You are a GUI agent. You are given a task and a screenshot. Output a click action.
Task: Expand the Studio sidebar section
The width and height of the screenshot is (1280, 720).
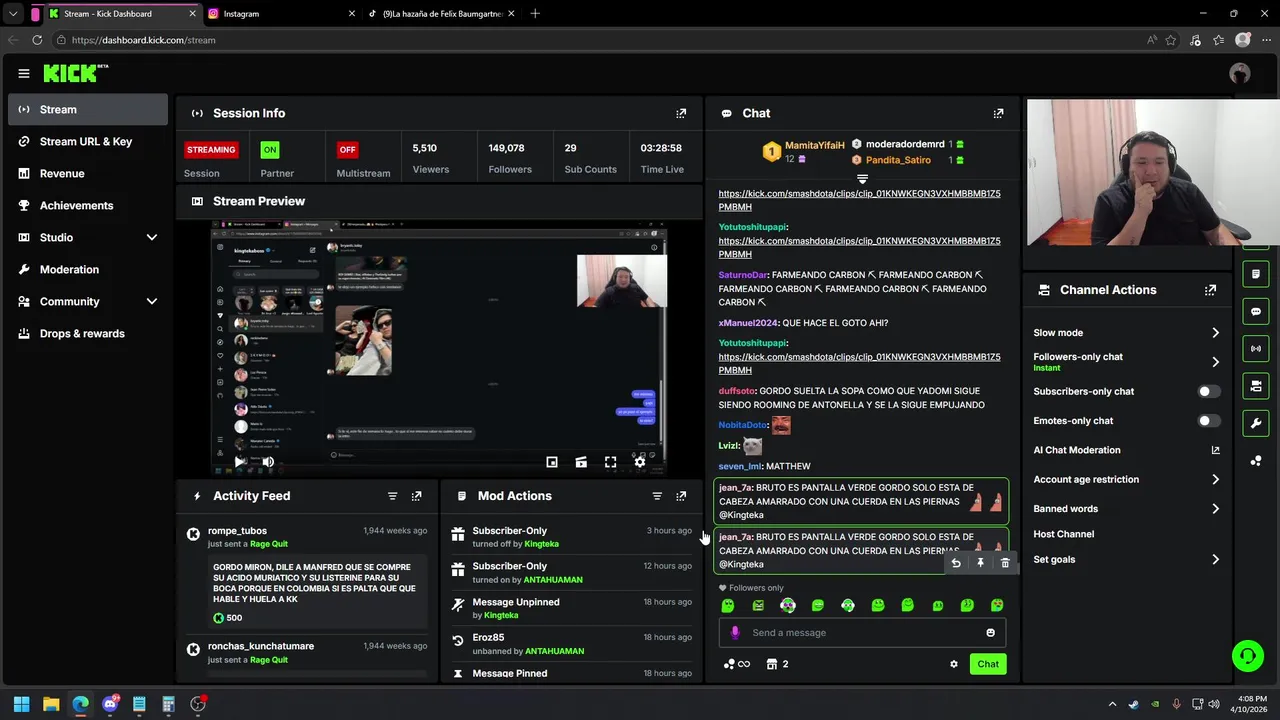152,238
